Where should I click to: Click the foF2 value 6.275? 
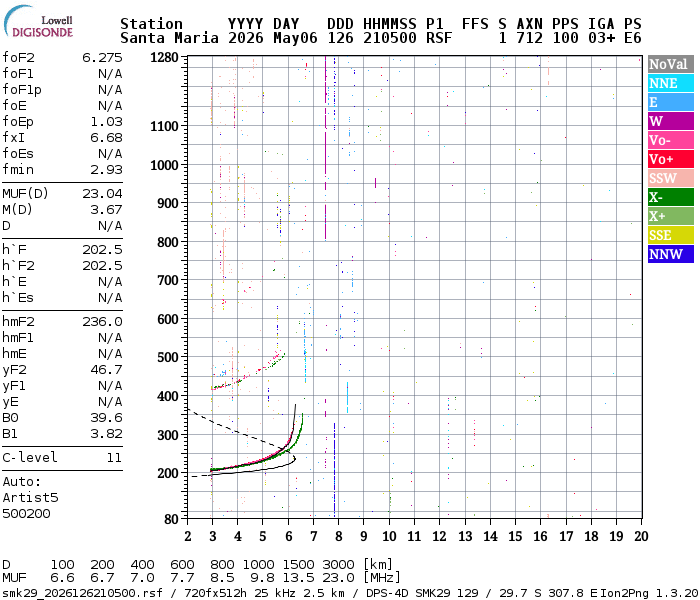[x=102, y=58]
